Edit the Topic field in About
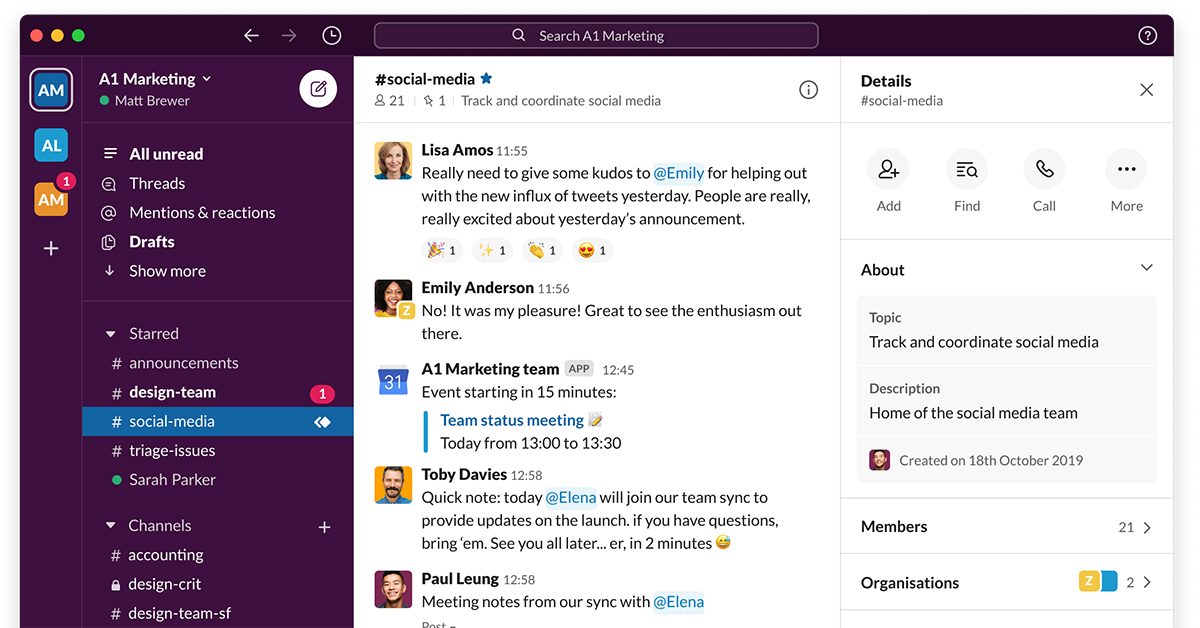Viewport: 1200px width, 628px height. tap(1007, 331)
